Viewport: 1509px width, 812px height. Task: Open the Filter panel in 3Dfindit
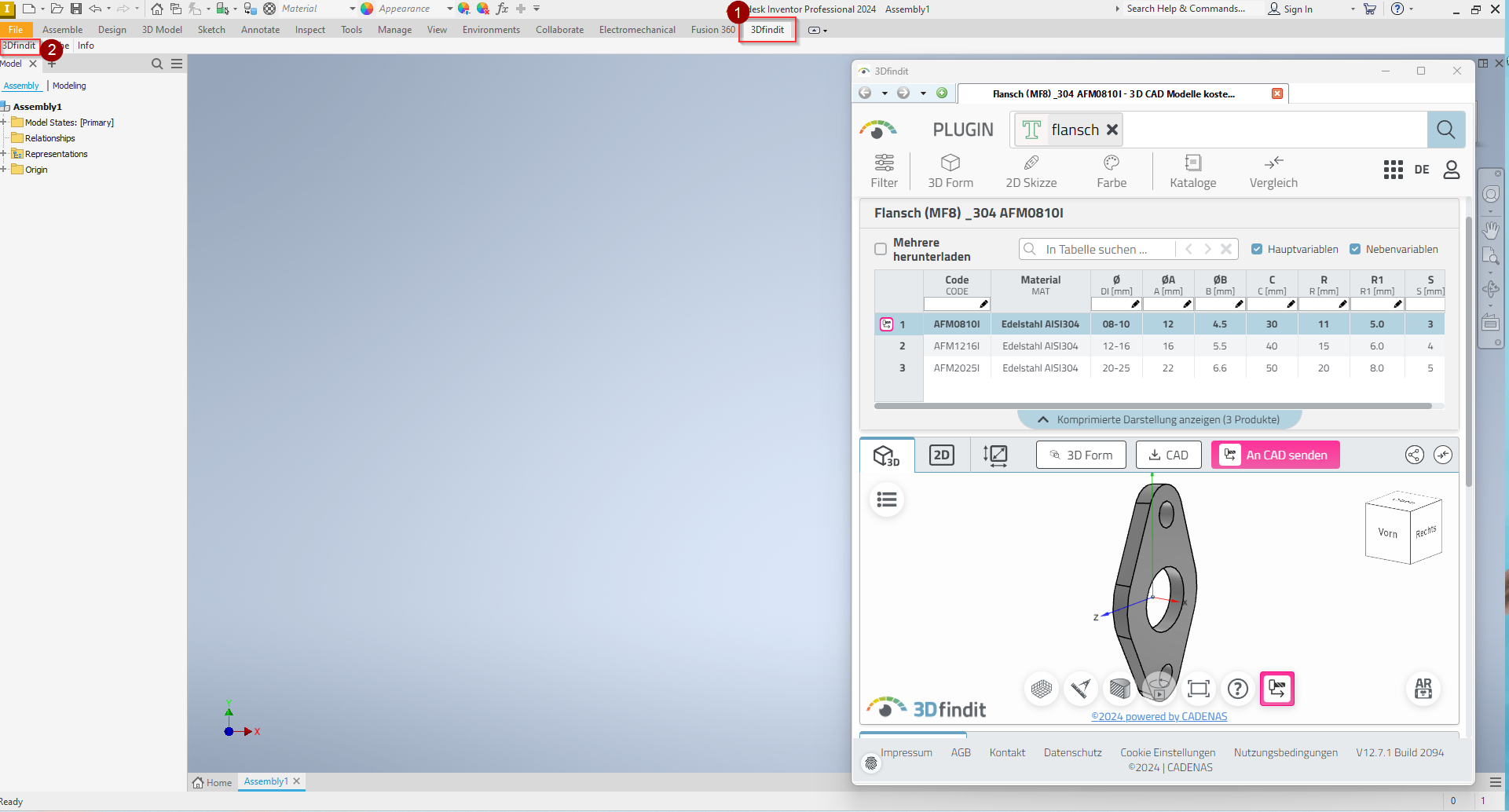pyautogui.click(x=884, y=170)
